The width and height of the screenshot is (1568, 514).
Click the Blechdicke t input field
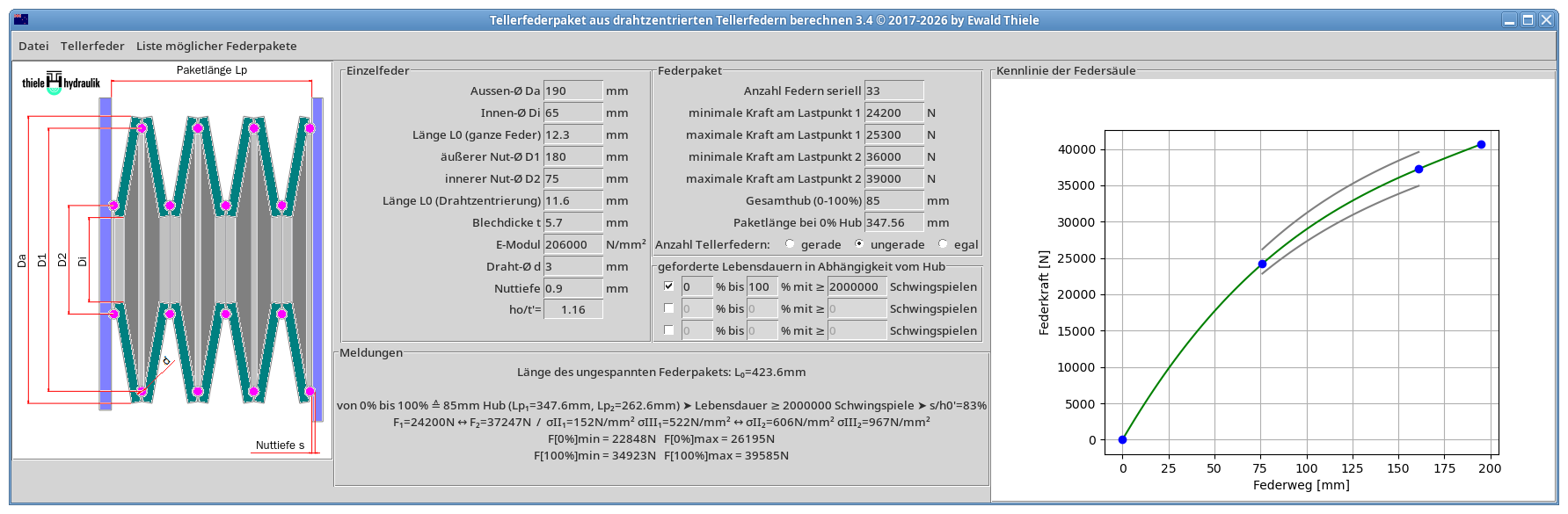573,222
